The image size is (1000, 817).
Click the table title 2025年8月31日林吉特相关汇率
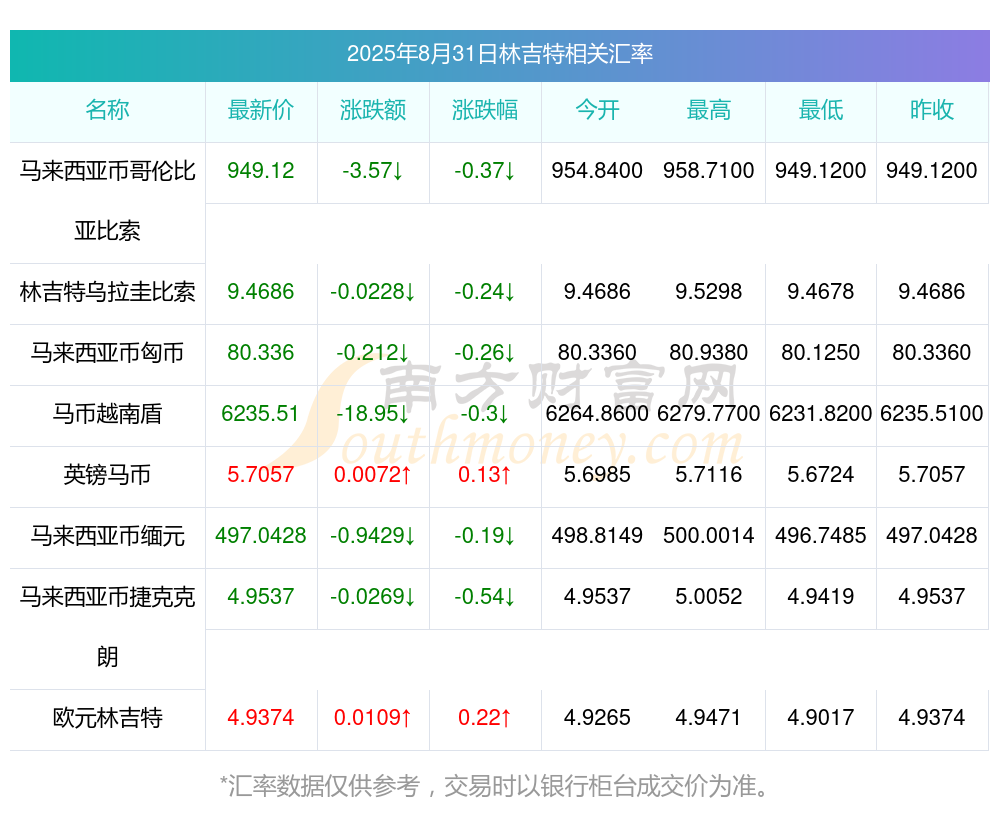[499, 54]
